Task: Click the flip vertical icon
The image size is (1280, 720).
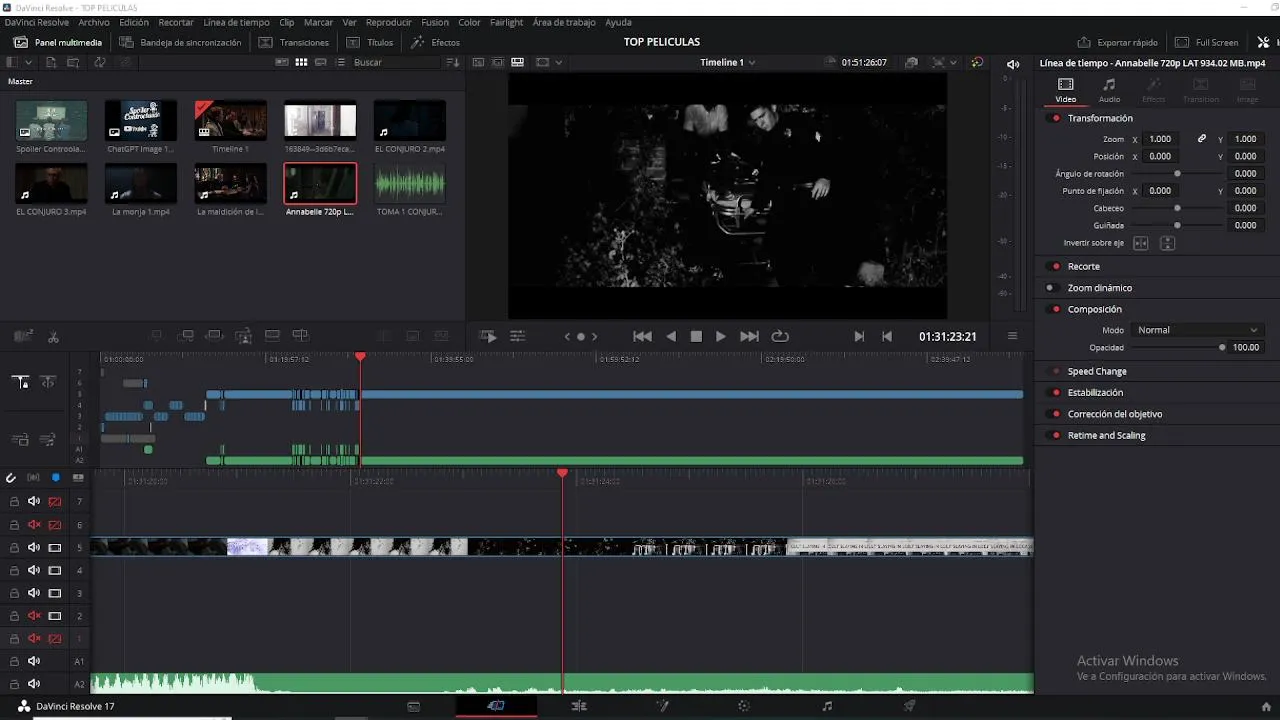Action: click(x=1167, y=244)
